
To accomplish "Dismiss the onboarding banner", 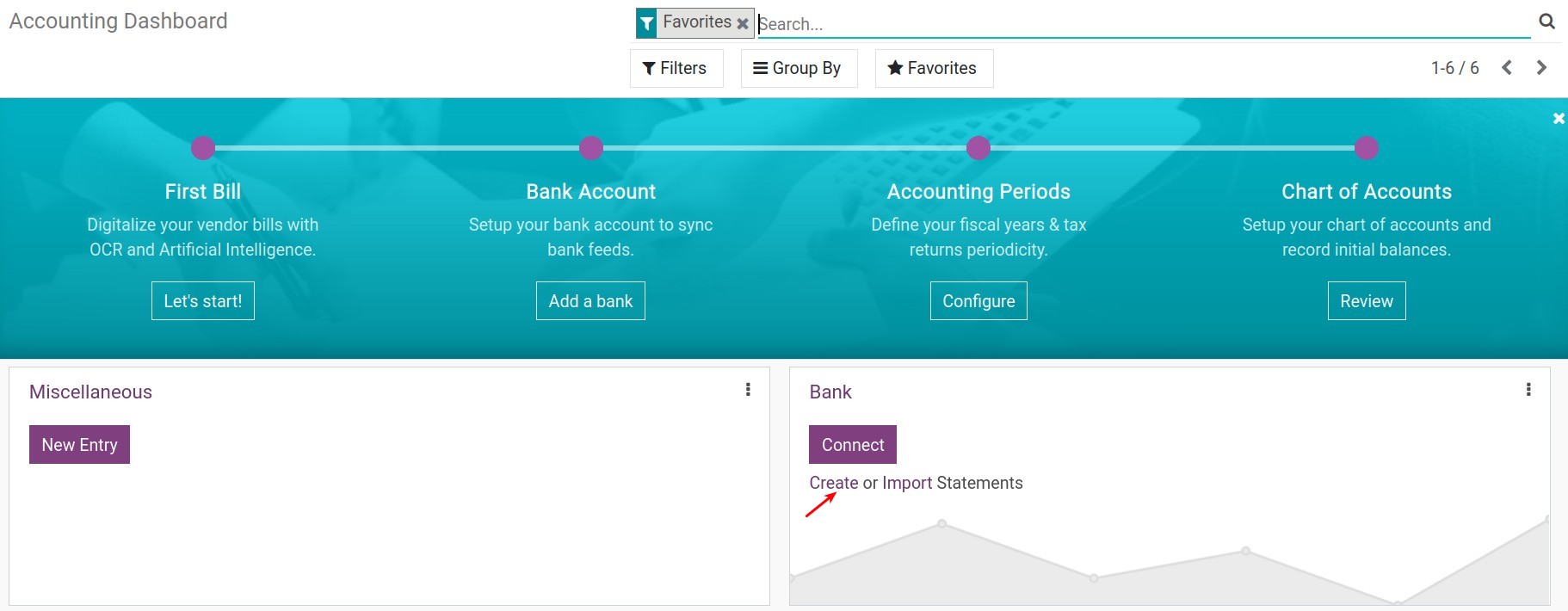I will click(x=1559, y=118).
